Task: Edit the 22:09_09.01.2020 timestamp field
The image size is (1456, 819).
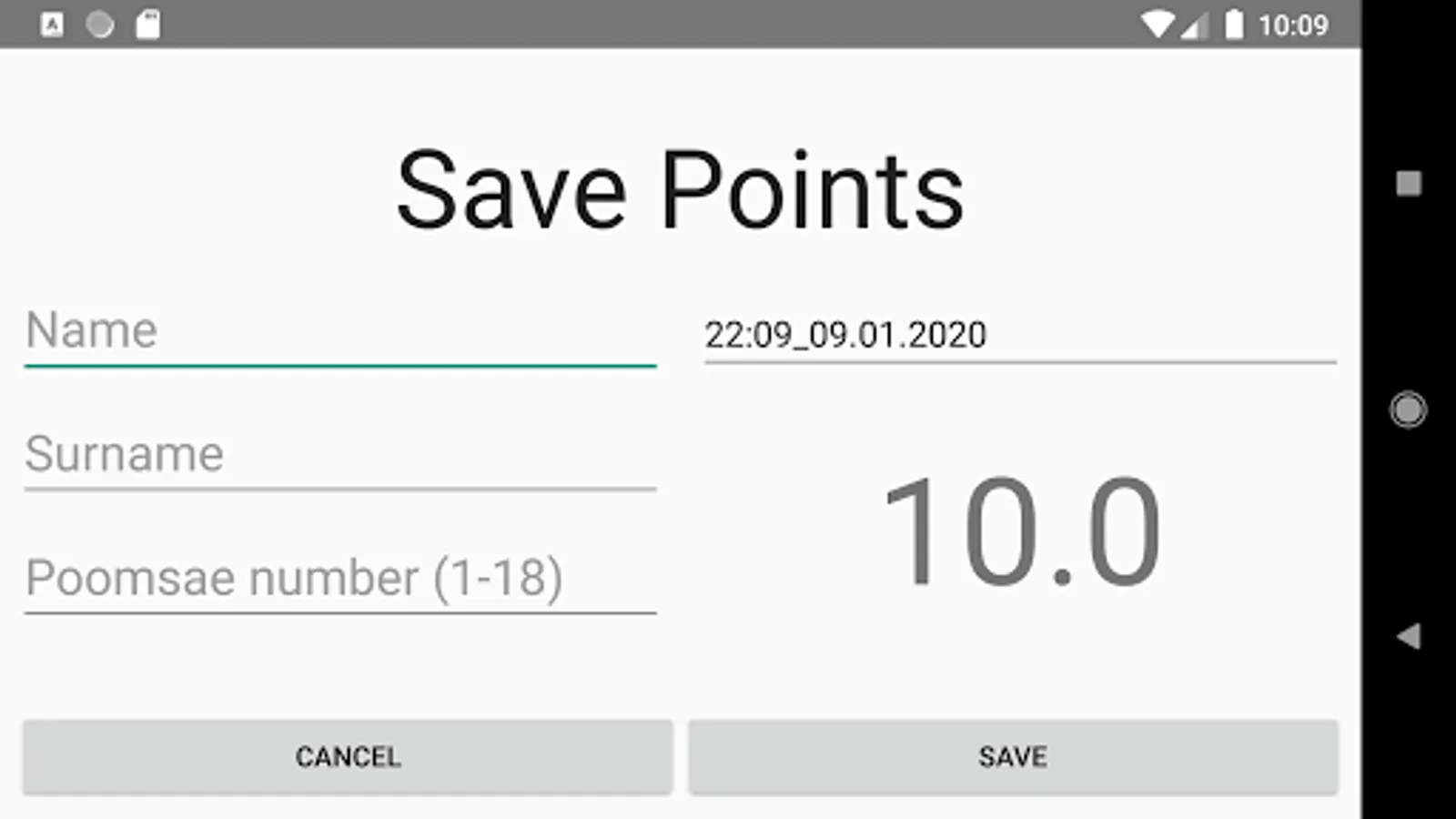Action: pyautogui.click(x=1020, y=334)
